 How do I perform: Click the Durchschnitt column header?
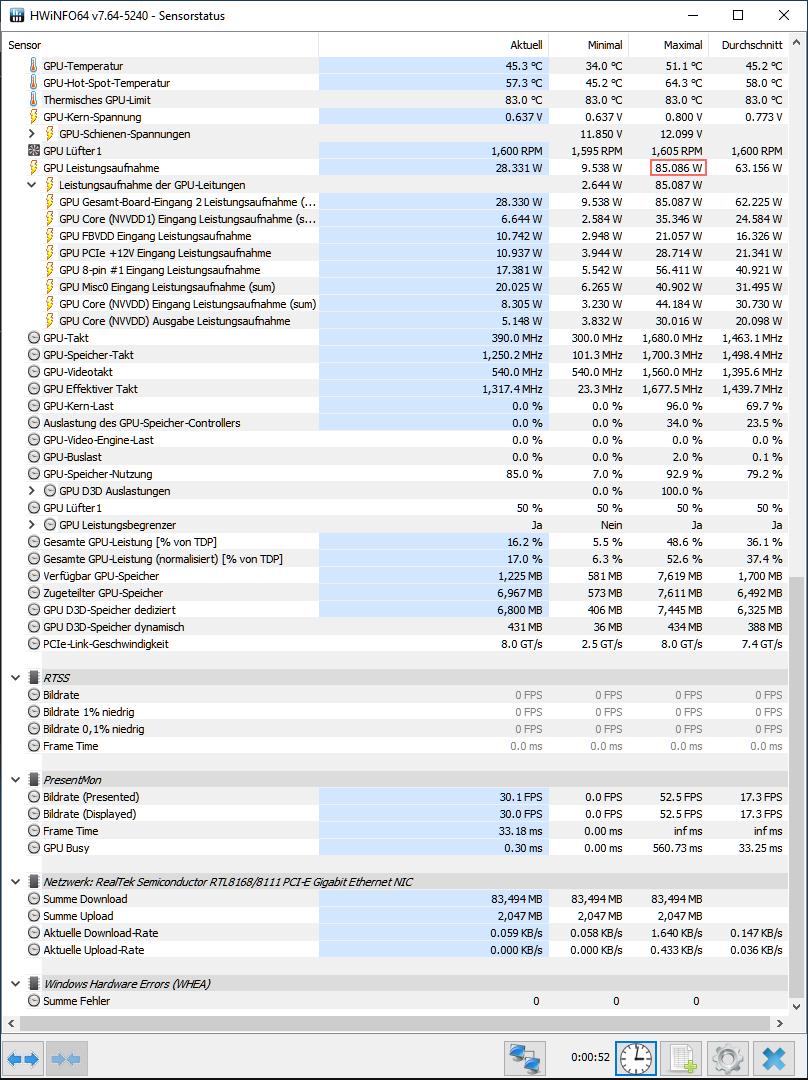click(748, 45)
